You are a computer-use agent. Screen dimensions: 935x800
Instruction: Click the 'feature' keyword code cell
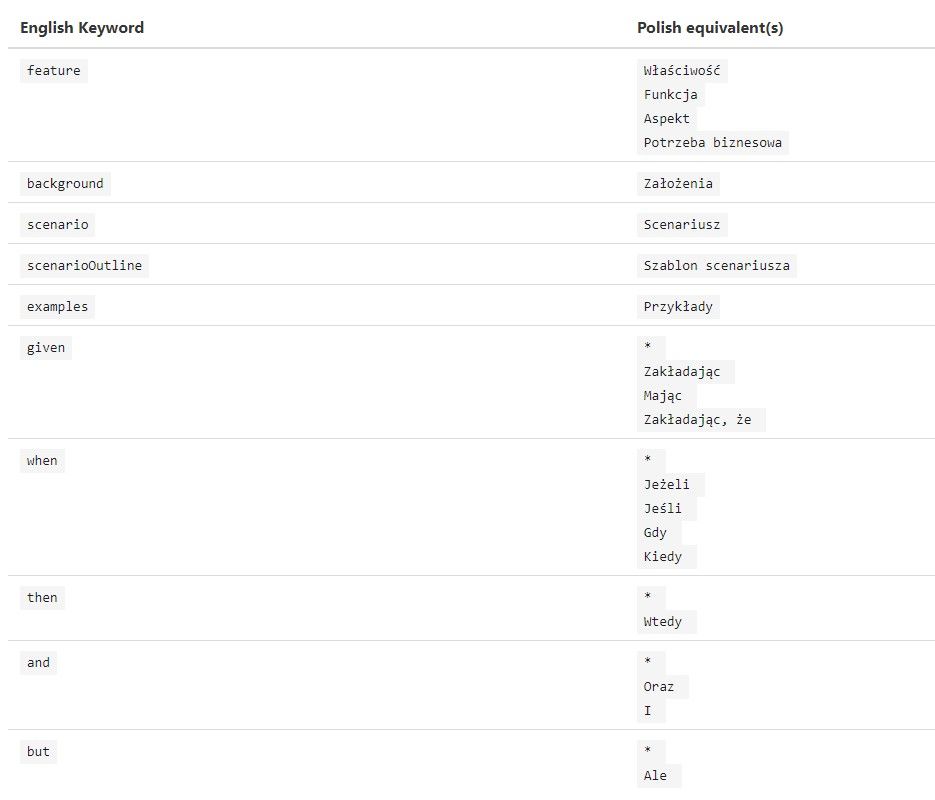coord(54,71)
